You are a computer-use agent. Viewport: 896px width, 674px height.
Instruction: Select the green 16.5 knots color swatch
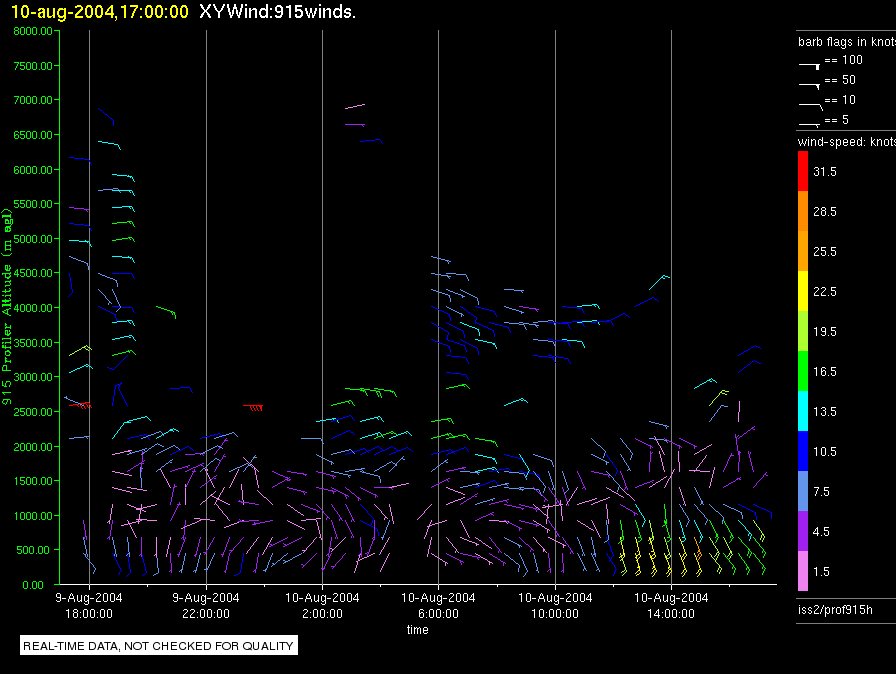[x=802, y=371]
